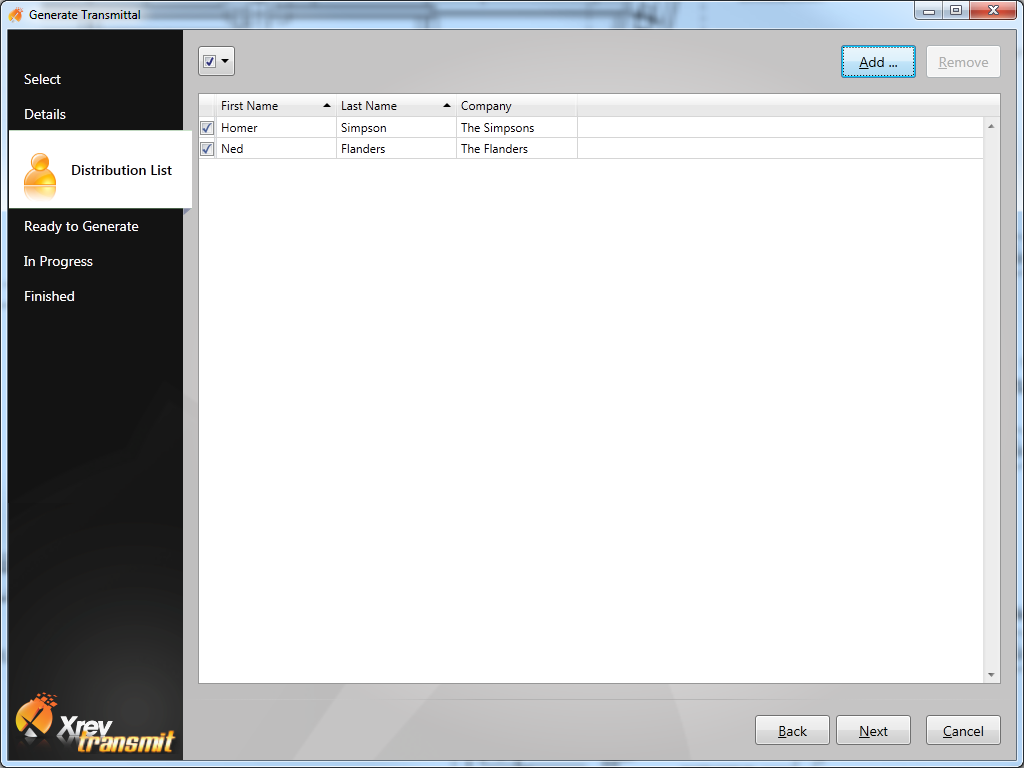This screenshot has width=1024, height=768.
Task: Click the Company column header
Action: tap(517, 106)
